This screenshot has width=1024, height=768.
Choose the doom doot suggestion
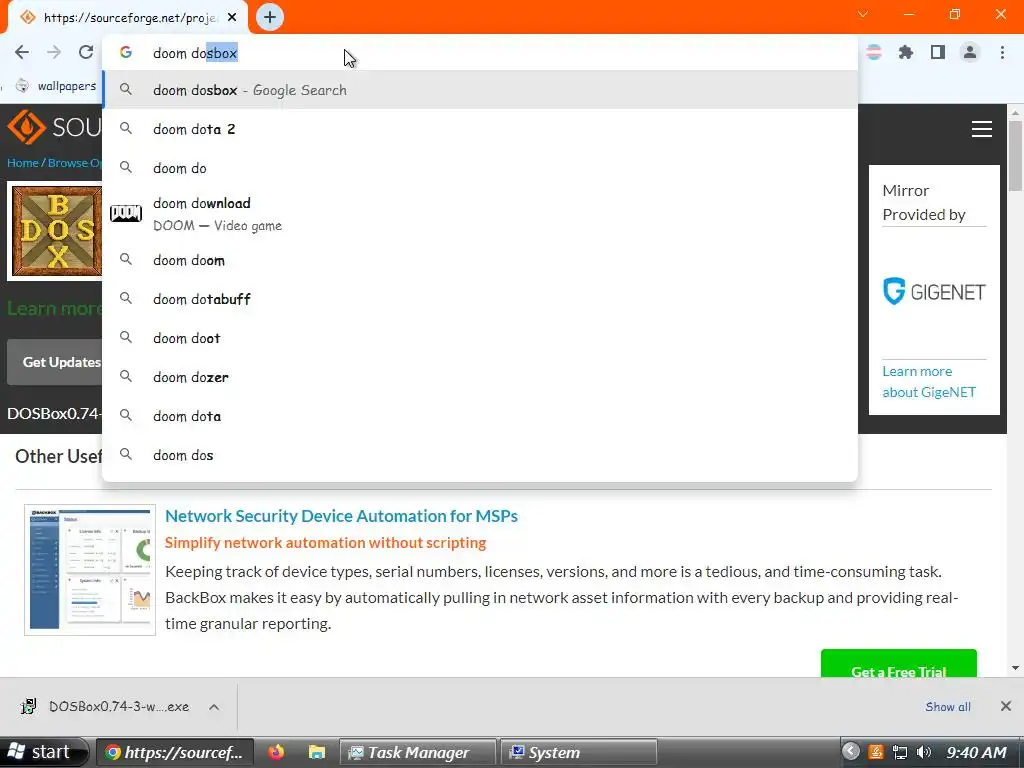[x=480, y=338]
